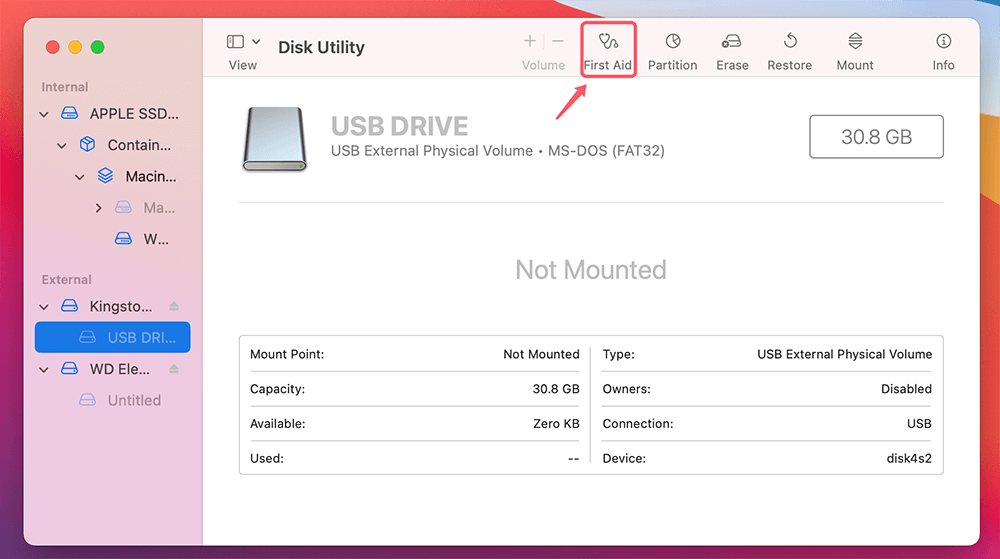Open the View sidebar dropdown
The height and width of the screenshot is (559, 1000).
[x=244, y=42]
